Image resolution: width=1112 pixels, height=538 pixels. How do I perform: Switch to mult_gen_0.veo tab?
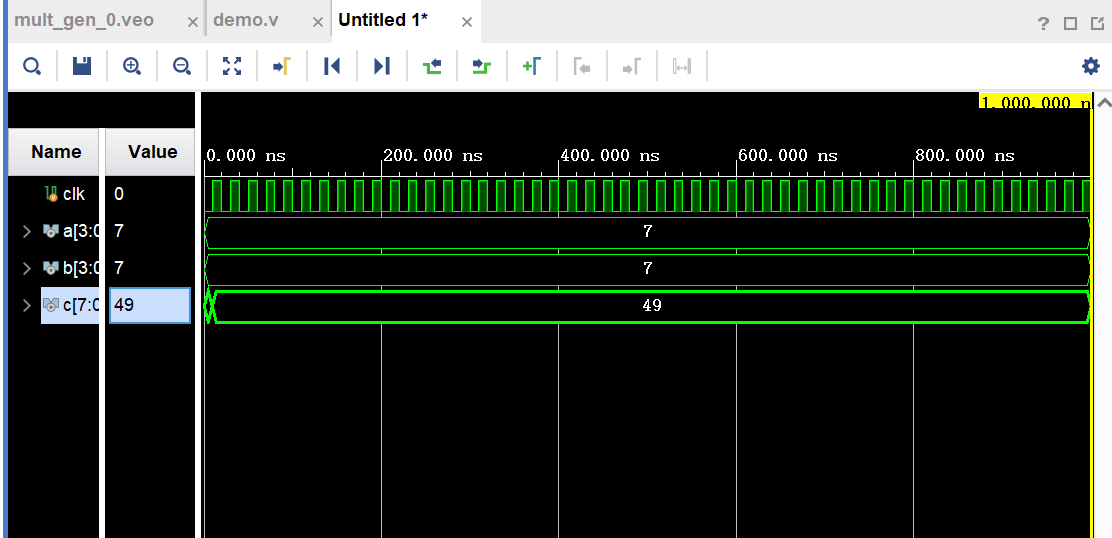coord(84,21)
